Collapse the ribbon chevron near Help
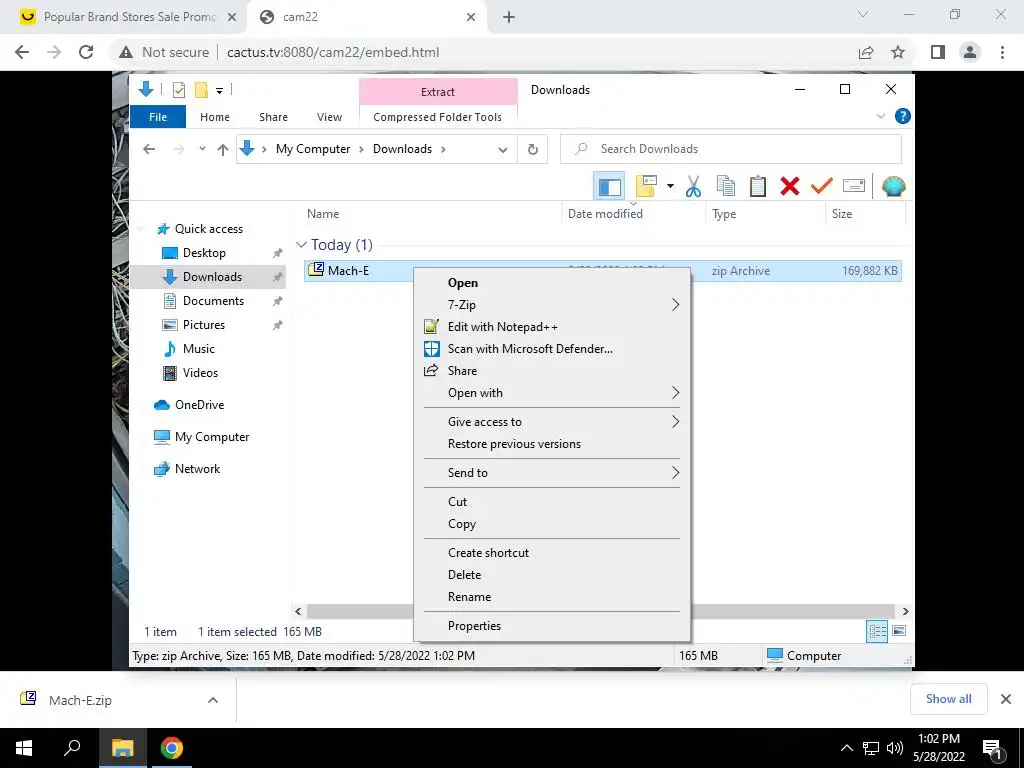 880,116
